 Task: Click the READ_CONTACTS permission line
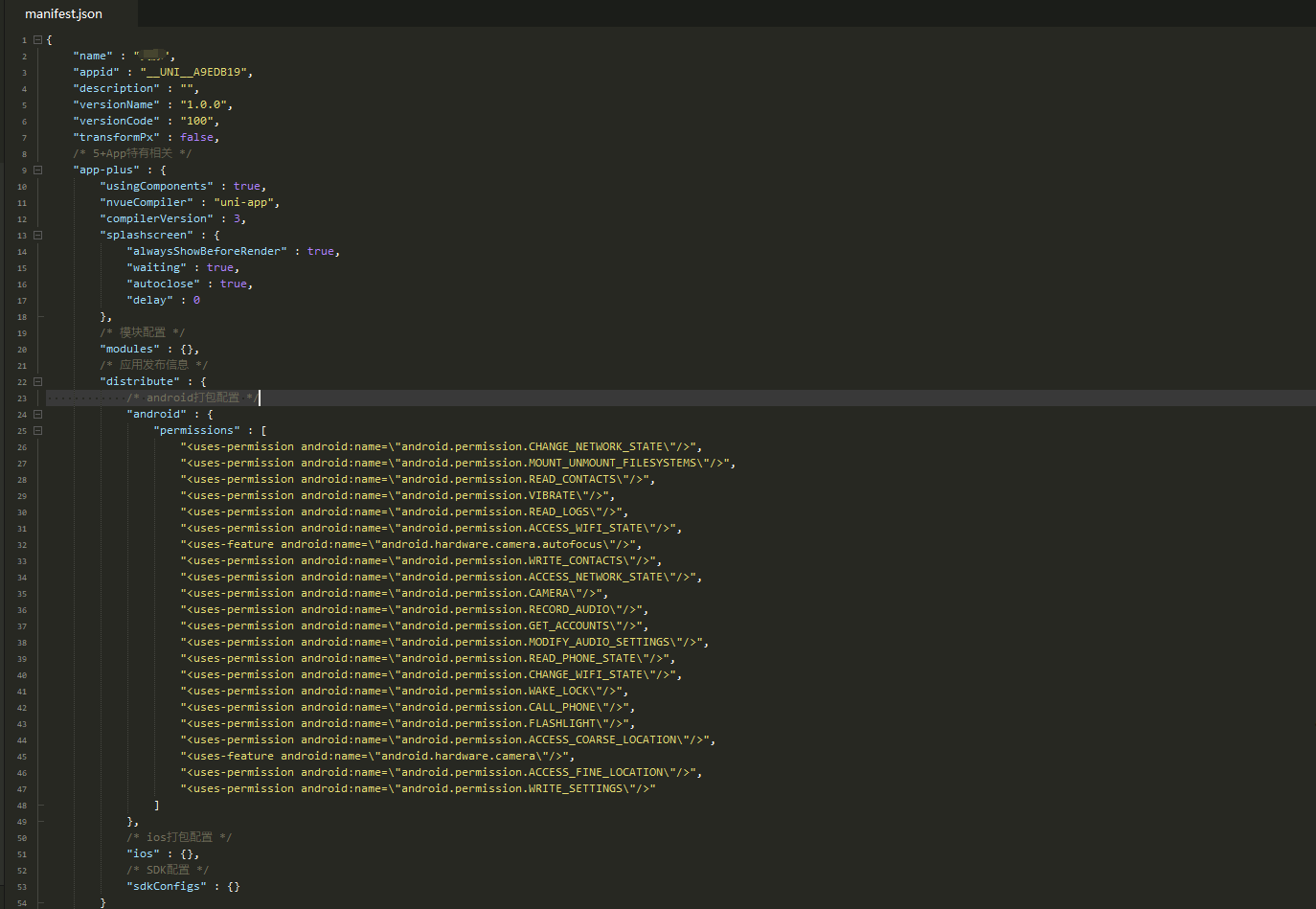pyautogui.click(x=418, y=479)
